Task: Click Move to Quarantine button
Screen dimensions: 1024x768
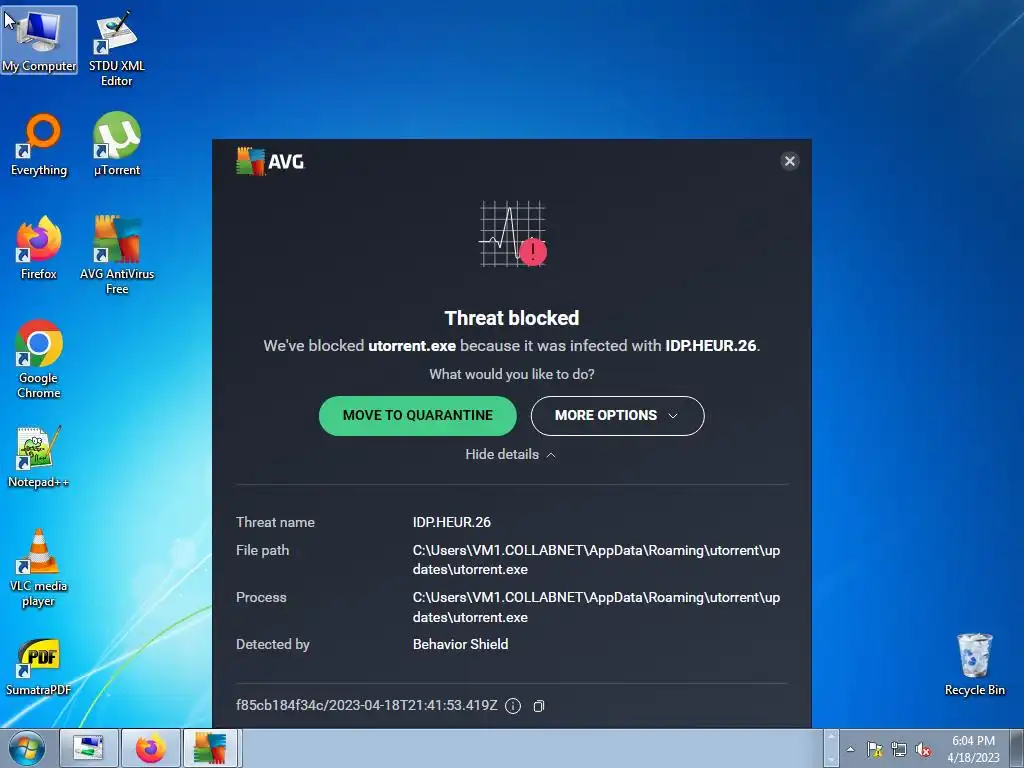Action: coord(417,415)
